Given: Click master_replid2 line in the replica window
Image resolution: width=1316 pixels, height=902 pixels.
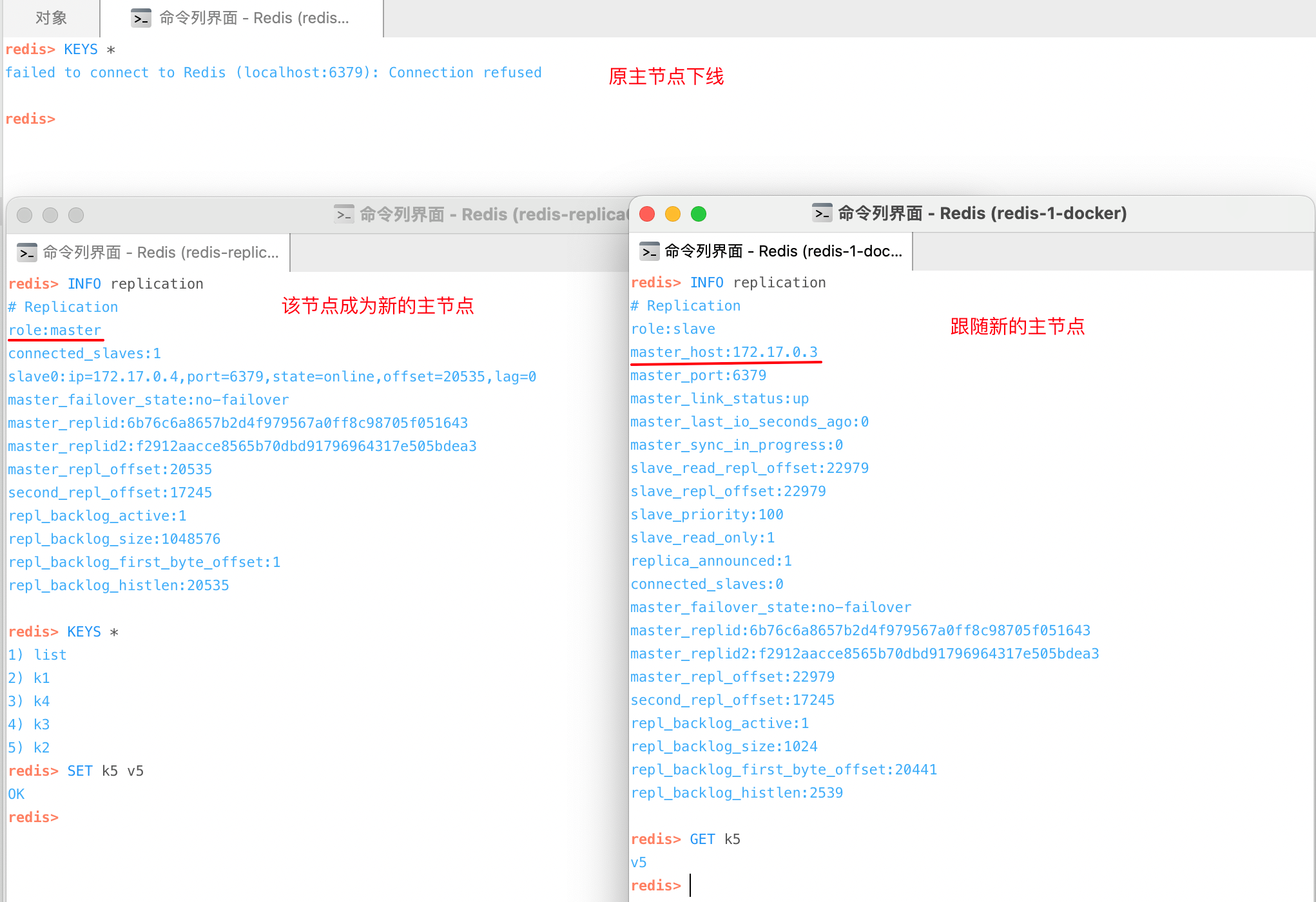Looking at the screenshot, I should click(x=242, y=446).
